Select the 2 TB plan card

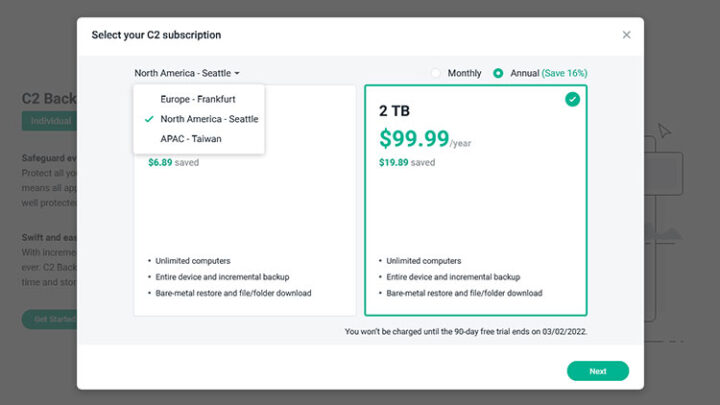476,200
